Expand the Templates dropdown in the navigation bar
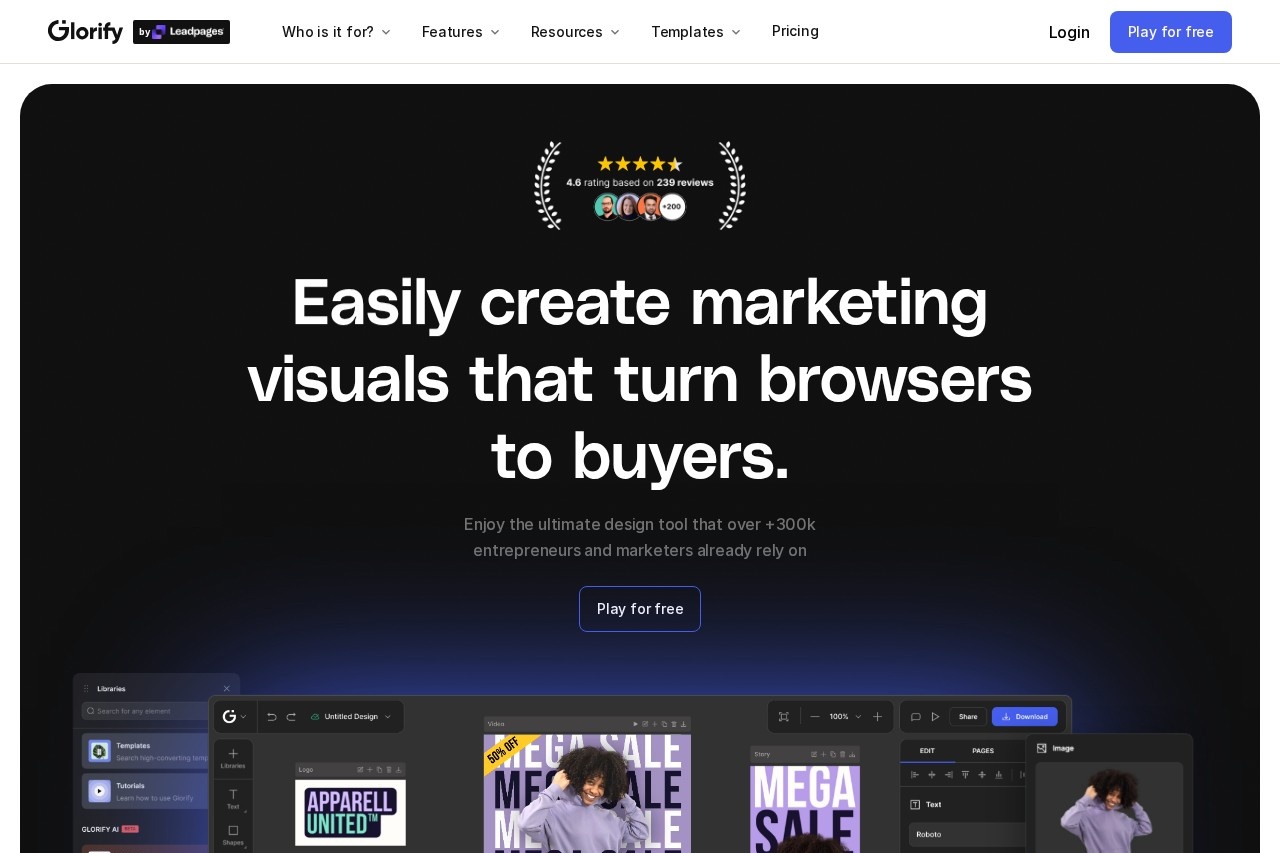Viewport: 1280px width, 853px height. (x=696, y=32)
